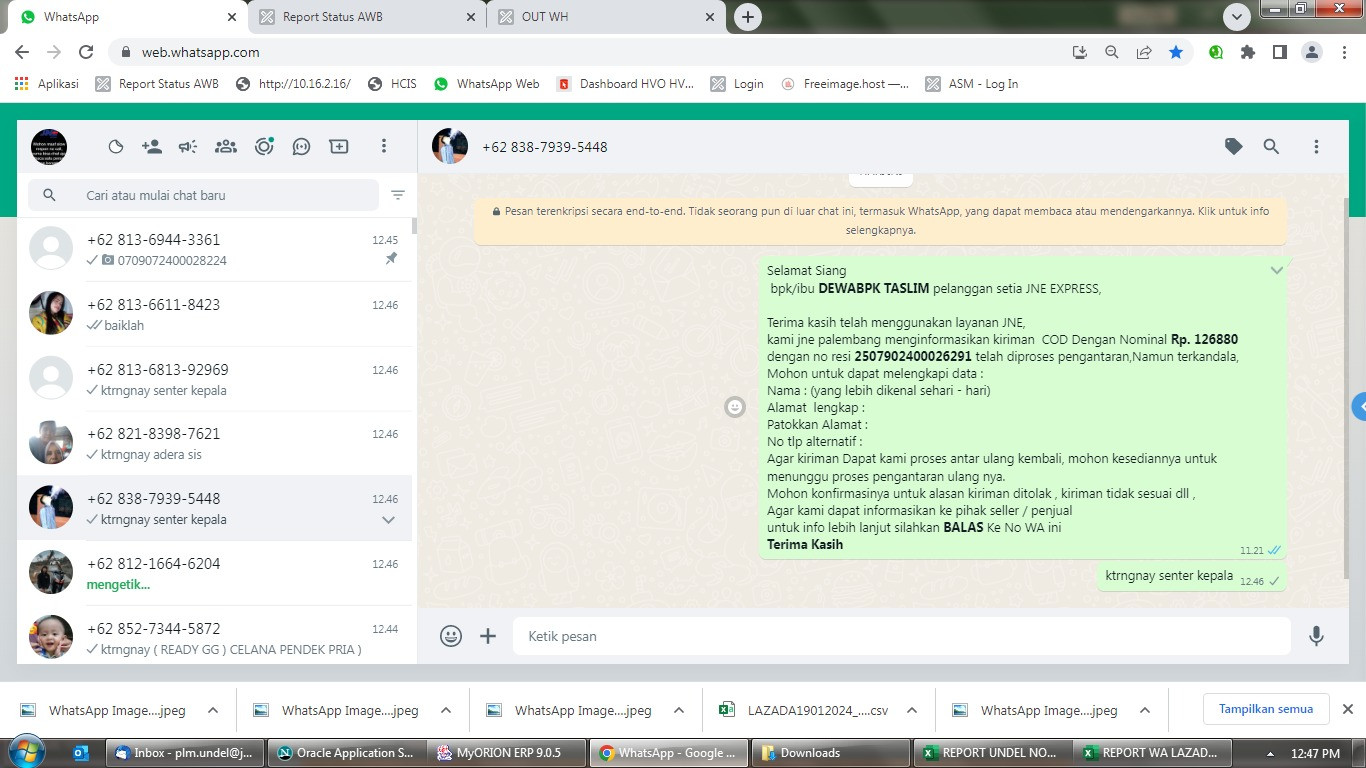
Task: Open the broadcast megaphone icon
Action: coord(188,146)
